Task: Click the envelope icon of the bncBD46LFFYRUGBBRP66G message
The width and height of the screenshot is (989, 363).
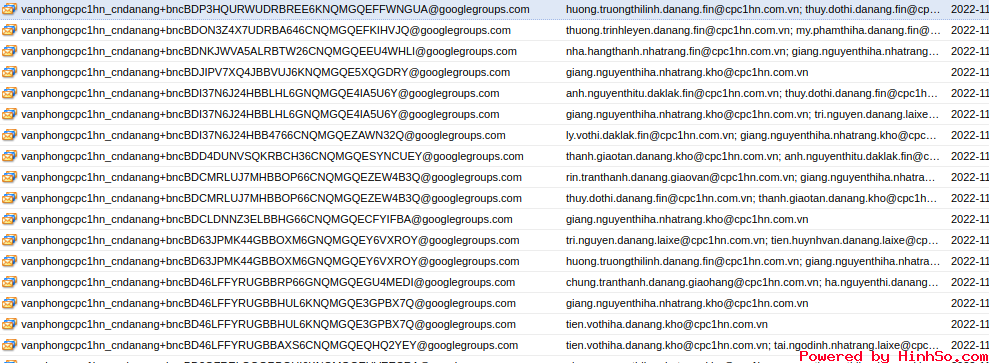Action: tap(9, 282)
